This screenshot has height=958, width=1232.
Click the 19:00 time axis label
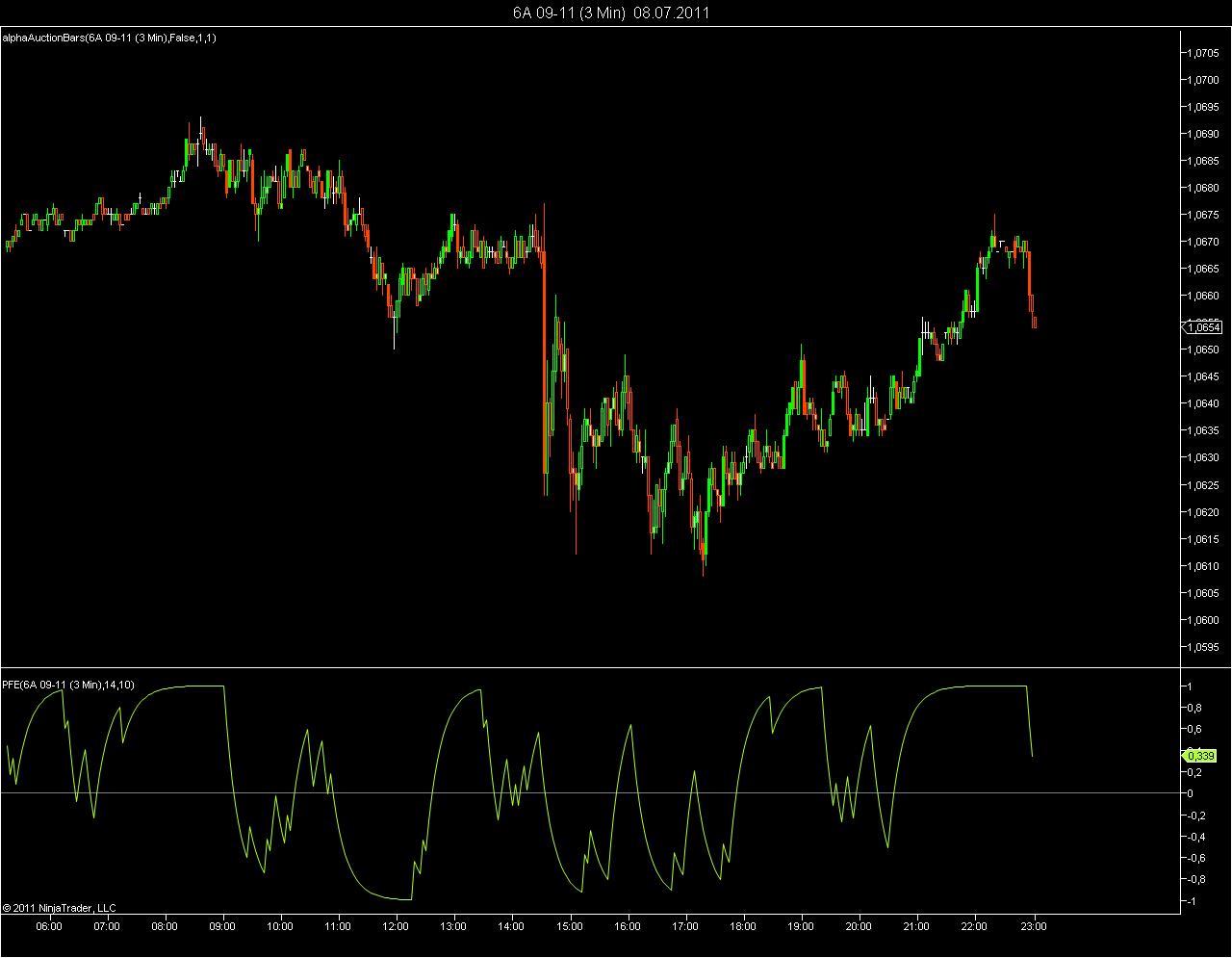(x=801, y=926)
